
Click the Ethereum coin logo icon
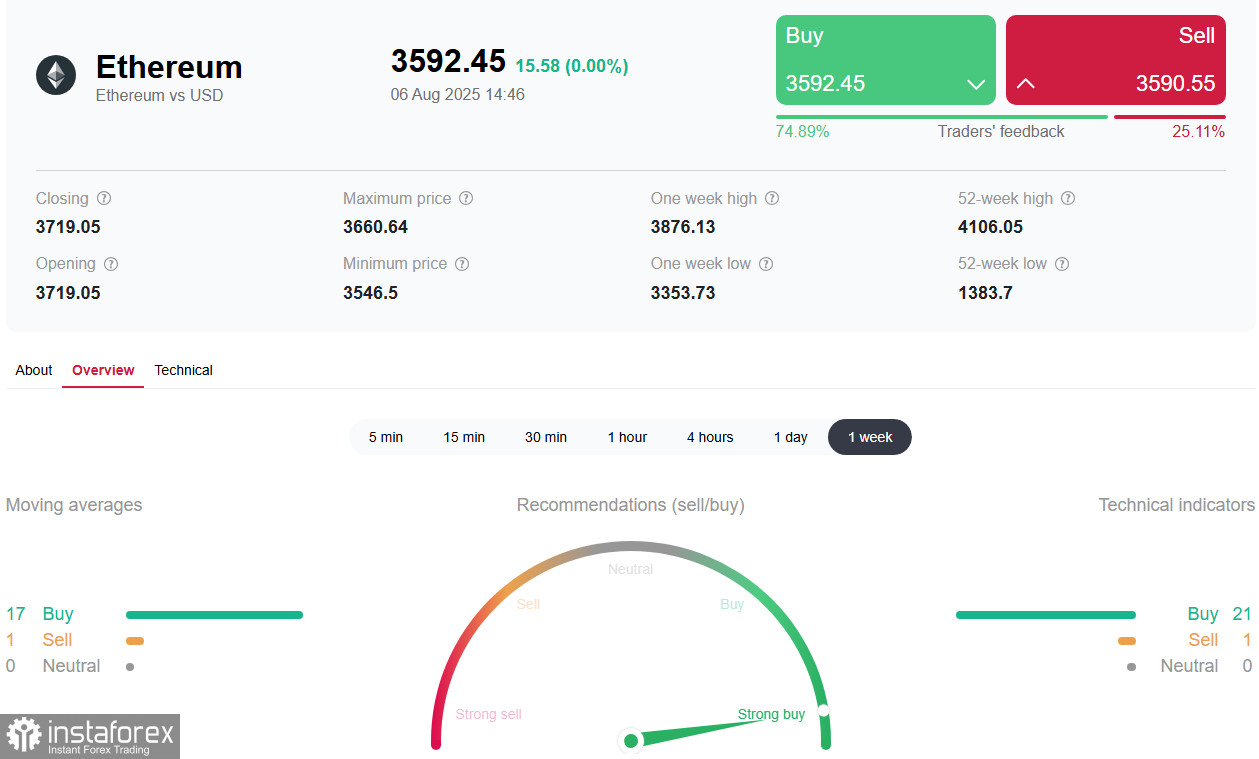pos(56,75)
